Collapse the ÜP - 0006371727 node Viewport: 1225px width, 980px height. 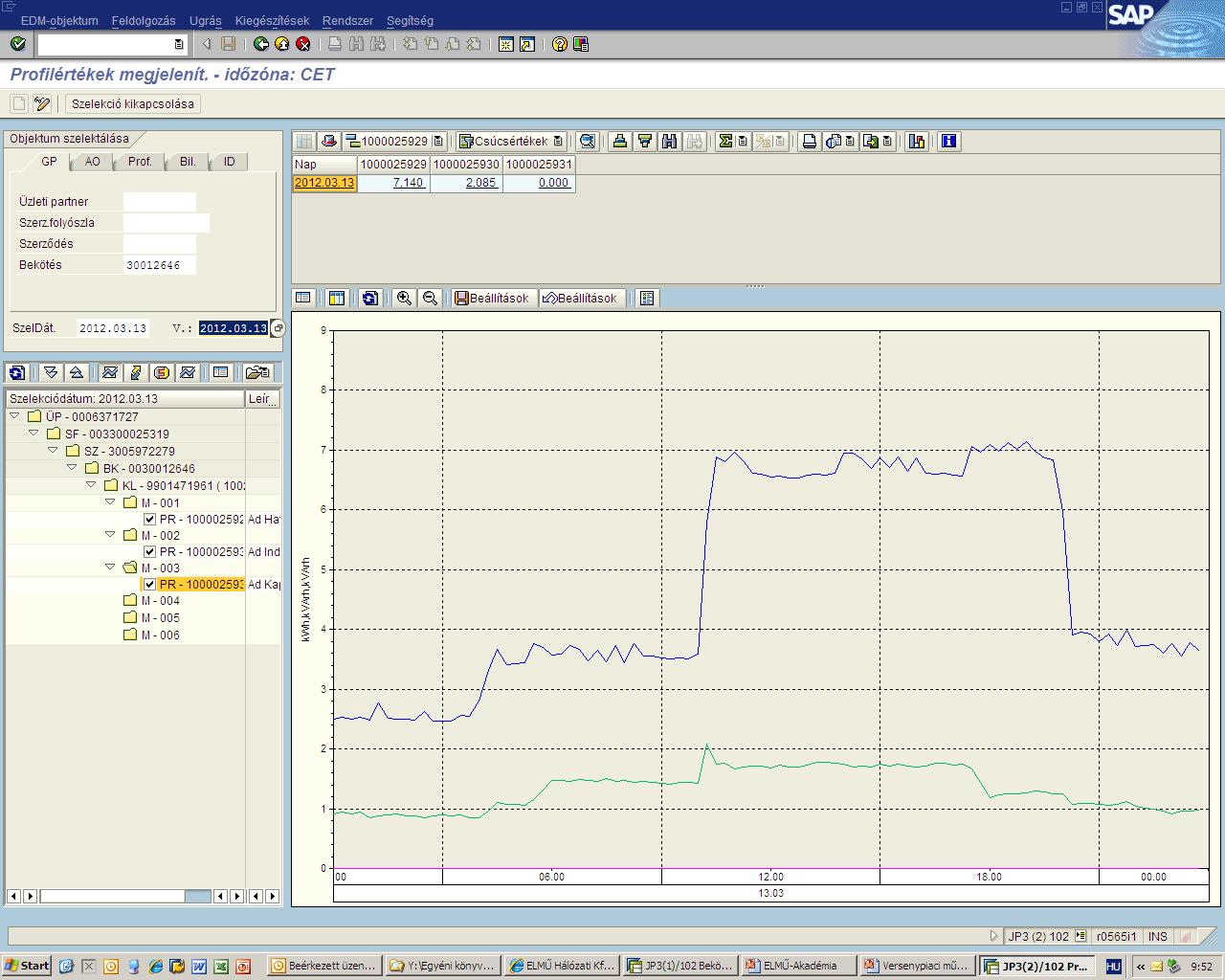[14, 415]
